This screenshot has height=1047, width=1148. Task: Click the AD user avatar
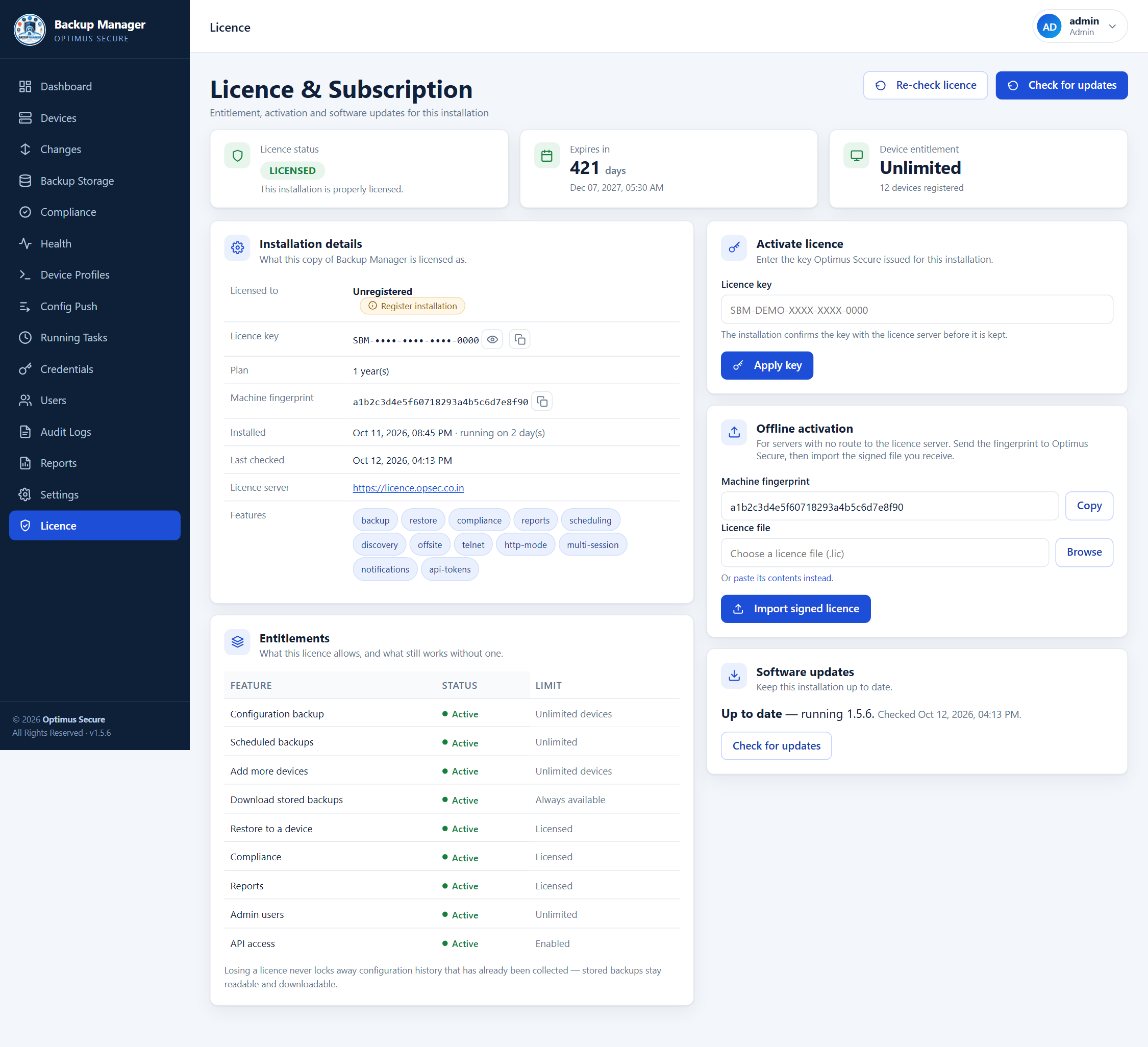click(x=1049, y=26)
